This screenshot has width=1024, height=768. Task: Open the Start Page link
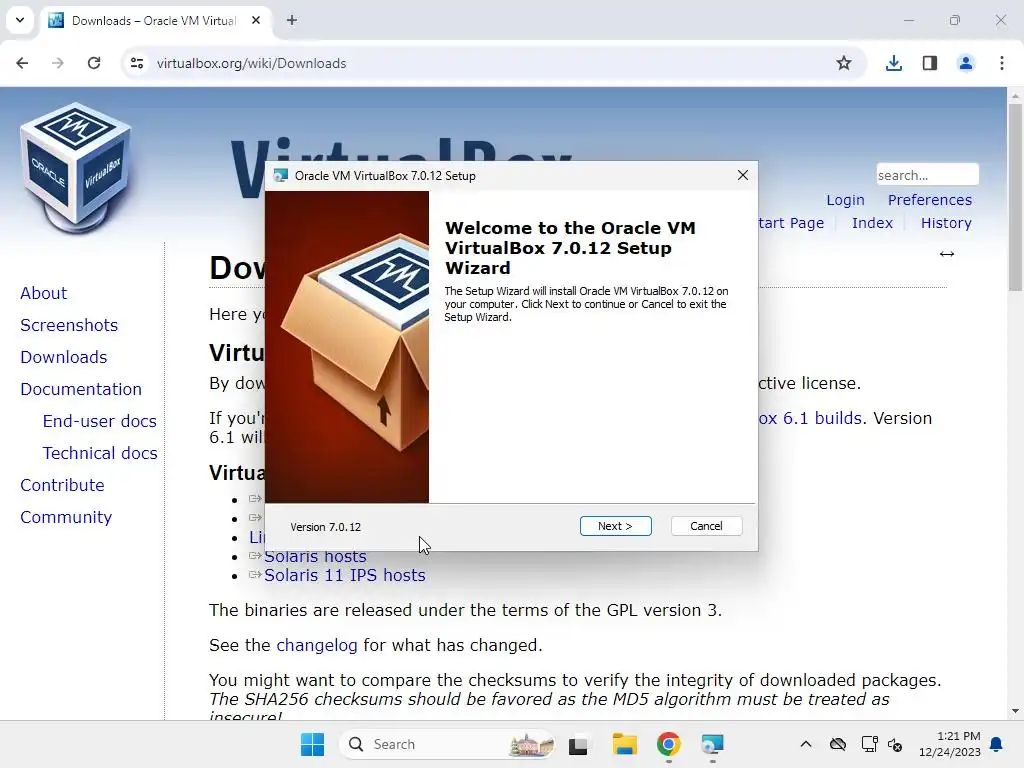[x=791, y=223]
